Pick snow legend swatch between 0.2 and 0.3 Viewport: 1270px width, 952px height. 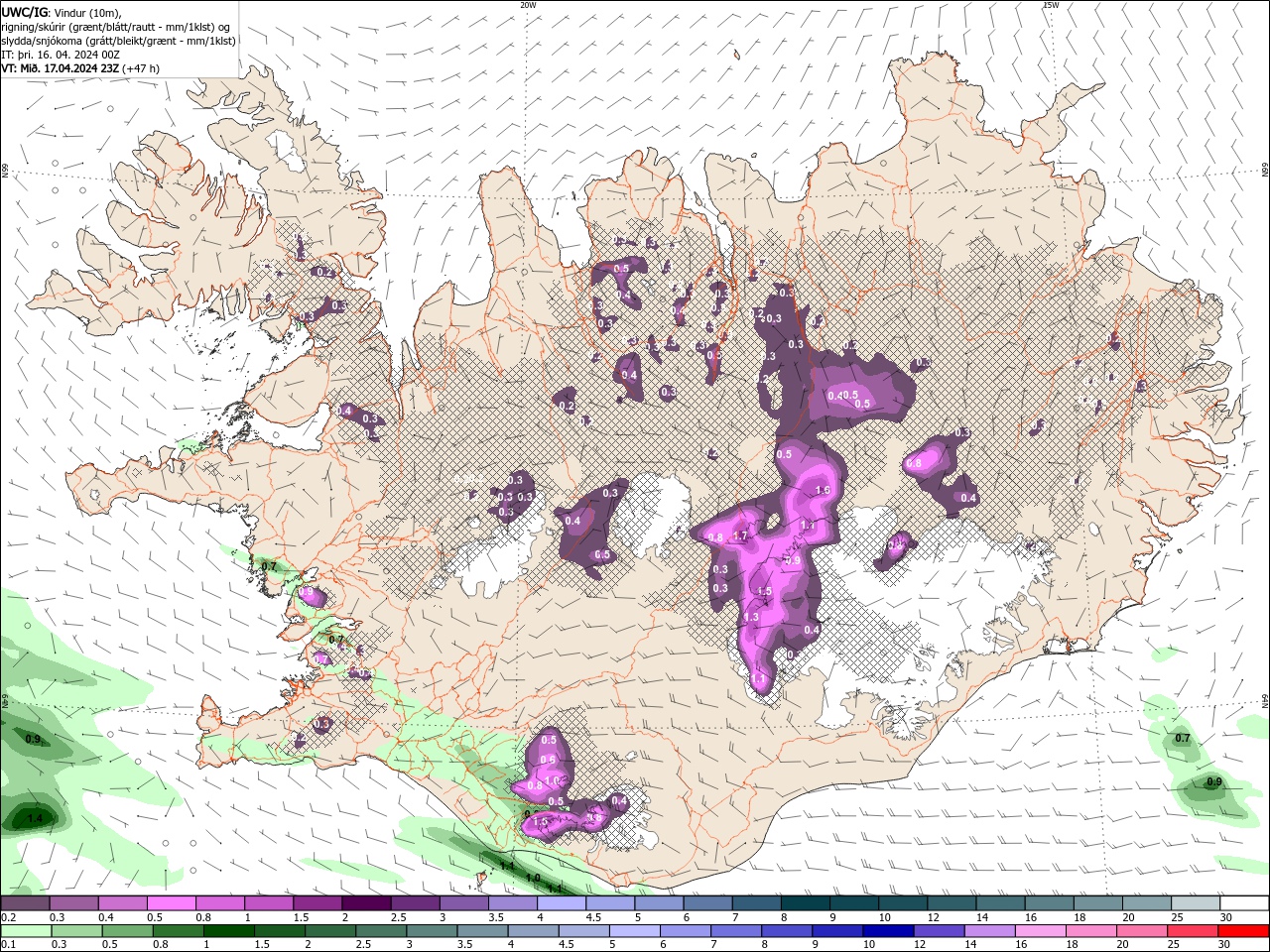pyautogui.click(x=25, y=903)
